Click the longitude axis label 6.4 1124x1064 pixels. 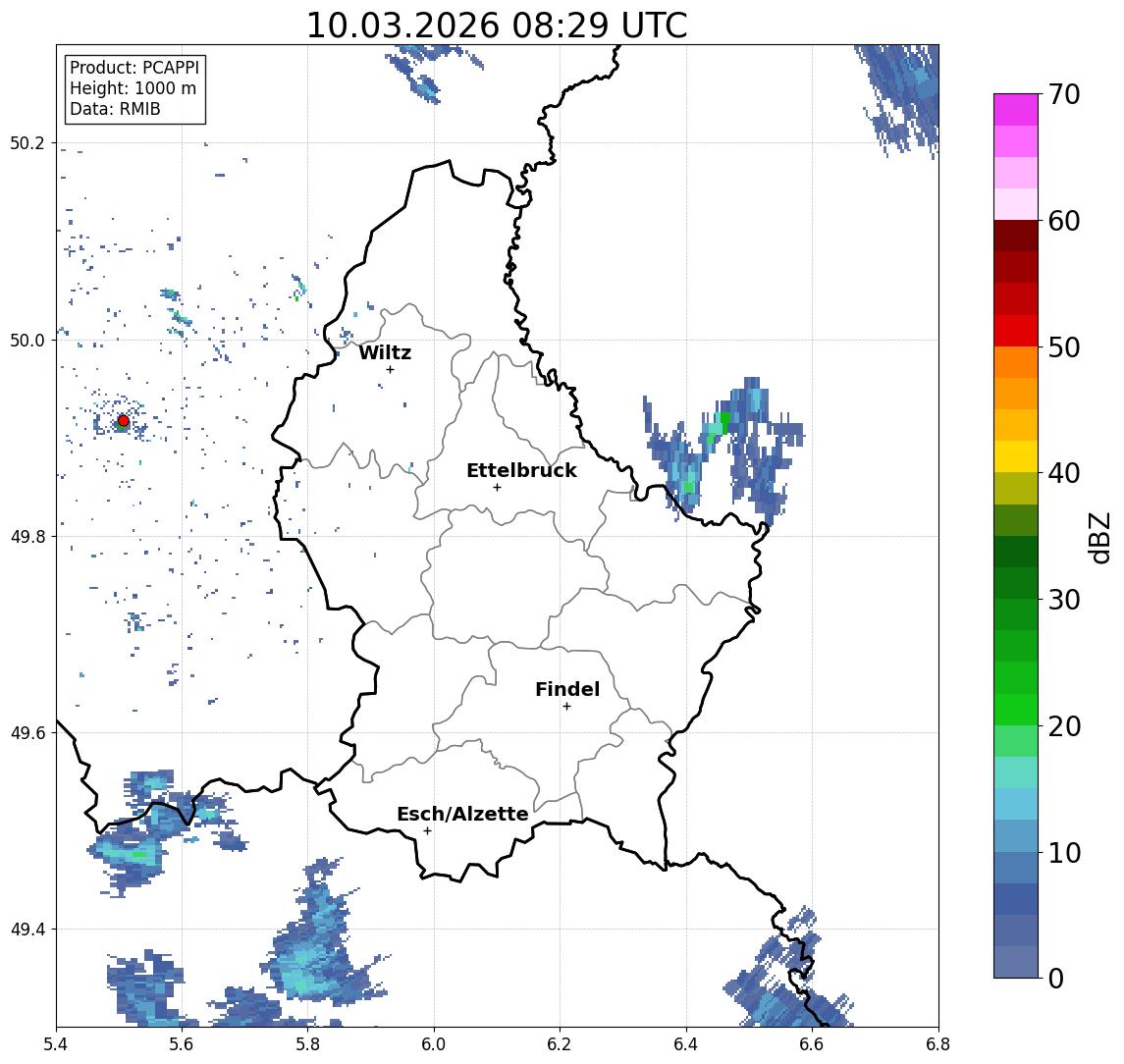686,1044
